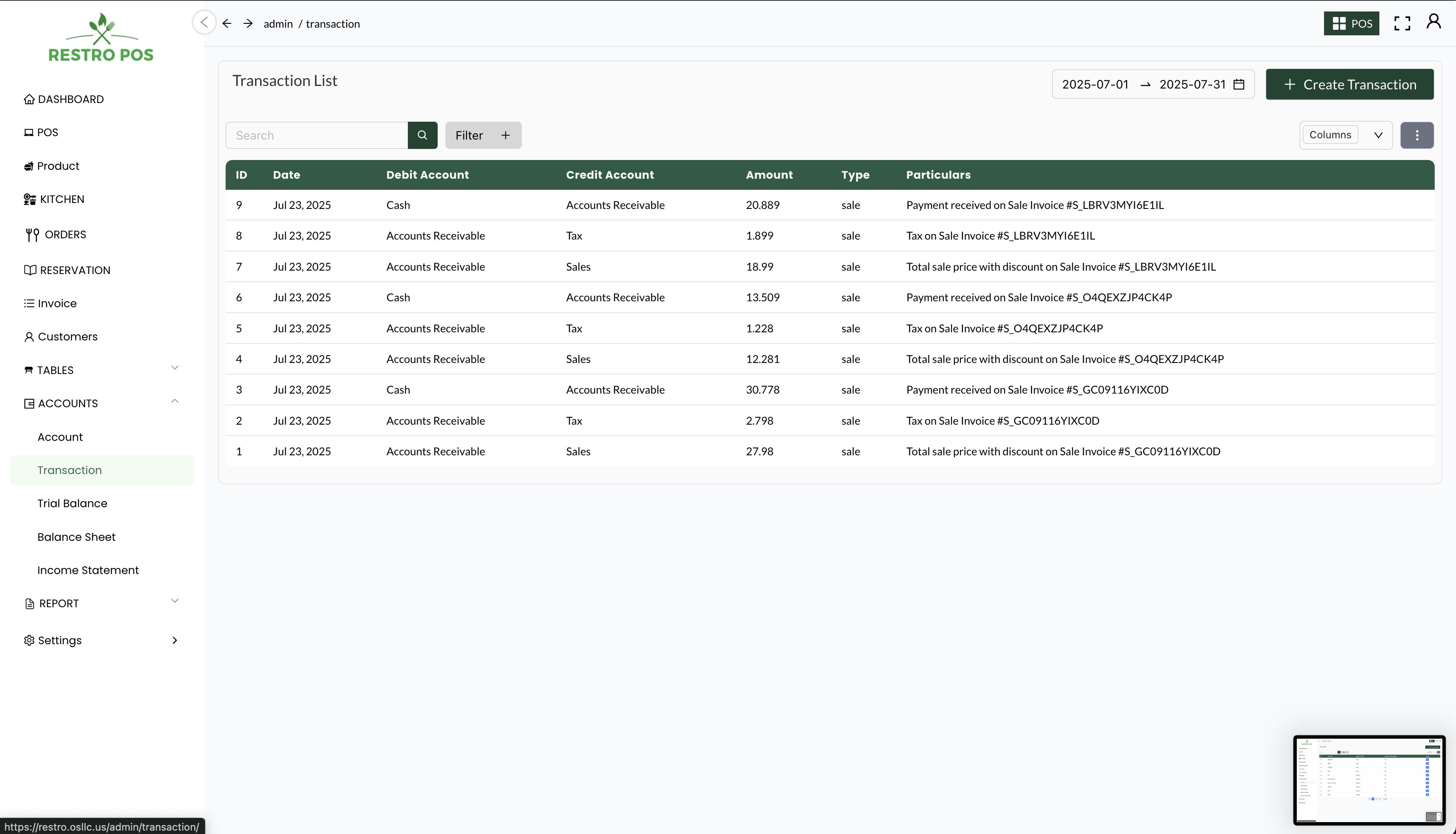Collapse sidebar with circular chevron button

[x=204, y=23]
